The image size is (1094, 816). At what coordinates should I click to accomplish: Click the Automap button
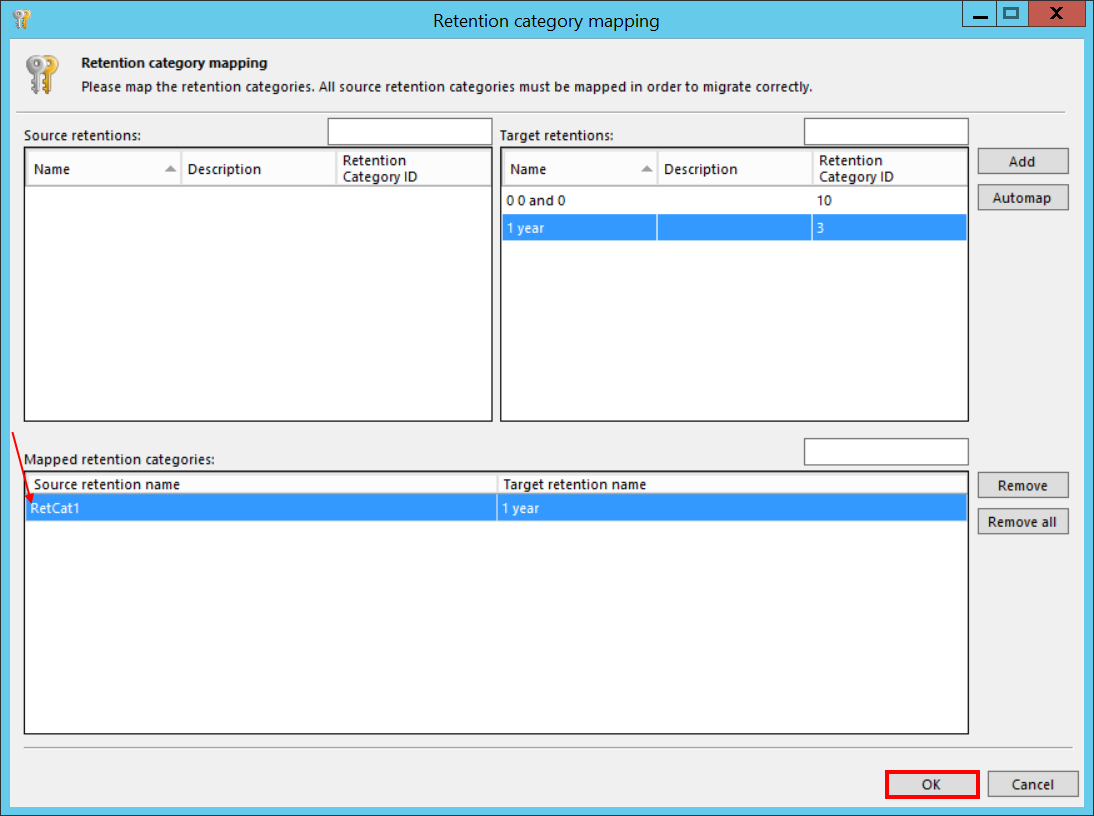[1022, 198]
